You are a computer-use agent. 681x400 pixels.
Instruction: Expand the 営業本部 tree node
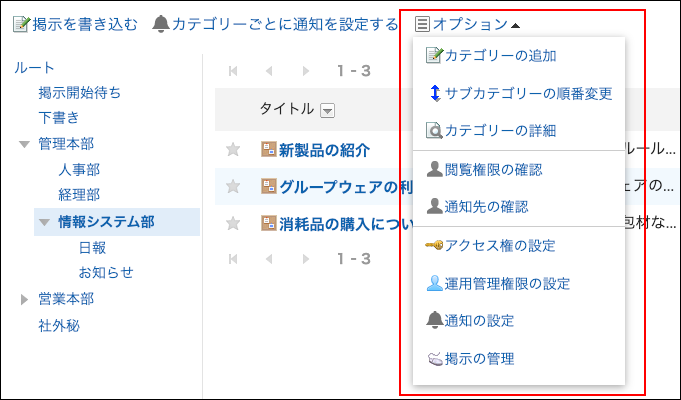pos(24,299)
